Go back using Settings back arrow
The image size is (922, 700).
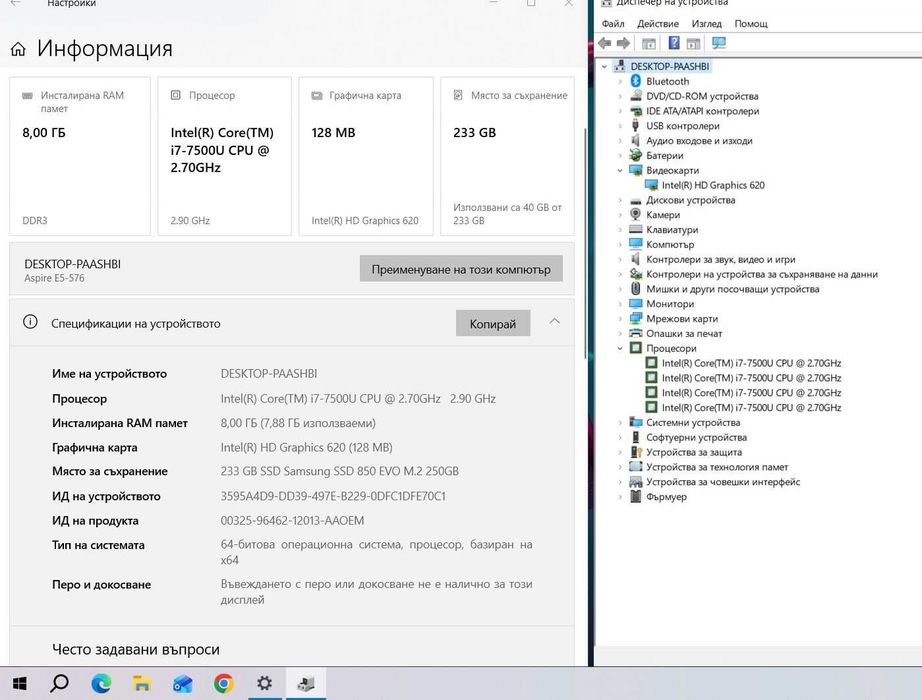pos(16,3)
